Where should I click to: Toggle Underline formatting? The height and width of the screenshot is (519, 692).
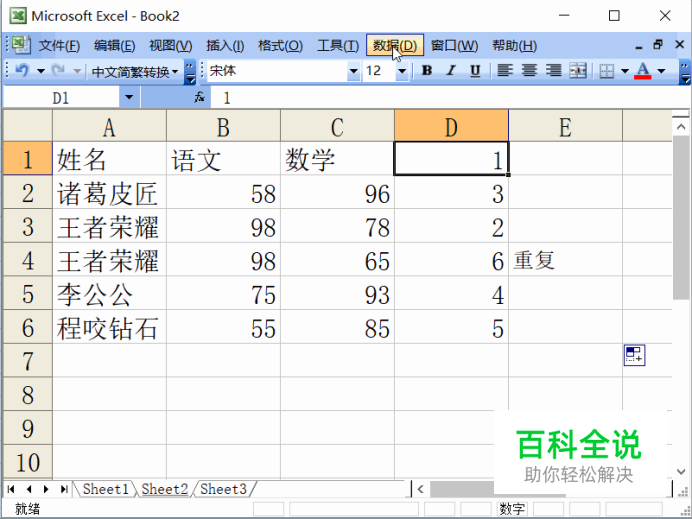tap(475, 70)
